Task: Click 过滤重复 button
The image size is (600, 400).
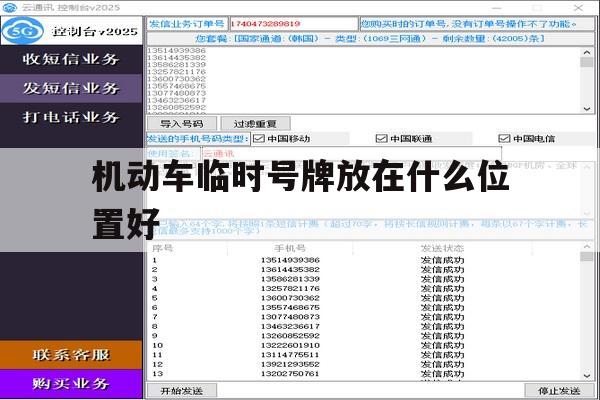Action: (x=255, y=124)
